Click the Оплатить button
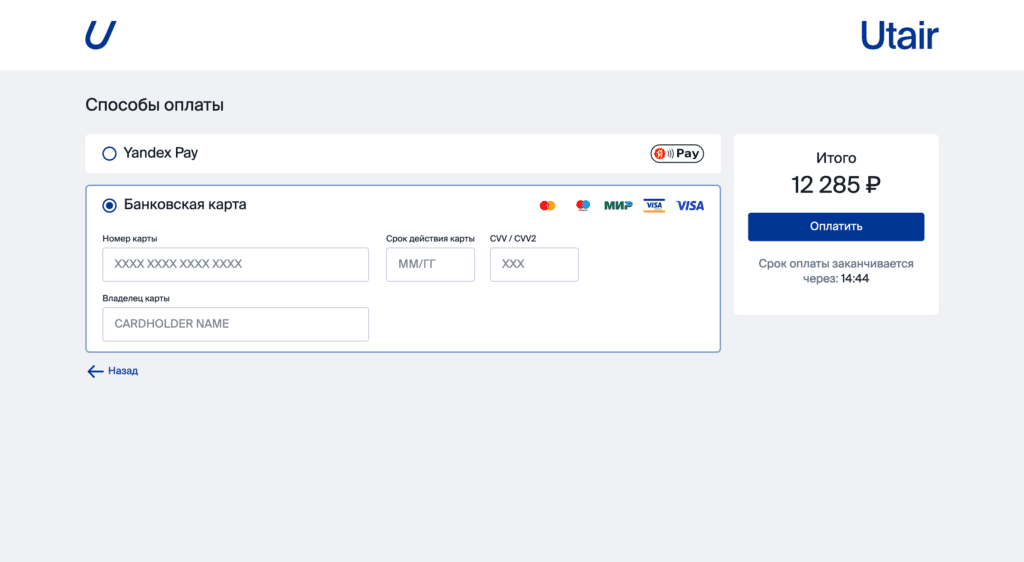Image resolution: width=1024 pixels, height=562 pixels. (x=836, y=226)
